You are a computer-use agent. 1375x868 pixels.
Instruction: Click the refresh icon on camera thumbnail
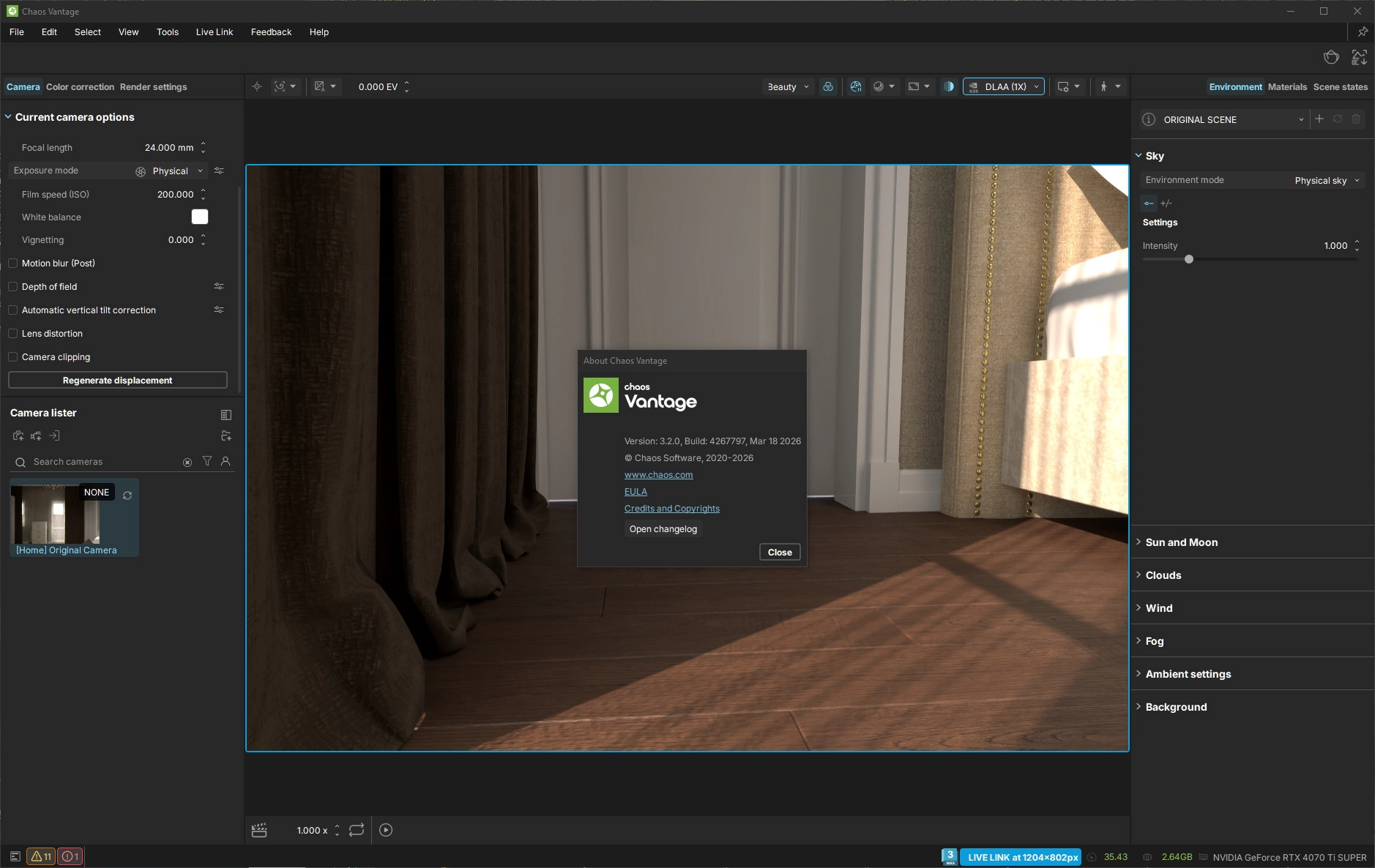[x=127, y=495]
